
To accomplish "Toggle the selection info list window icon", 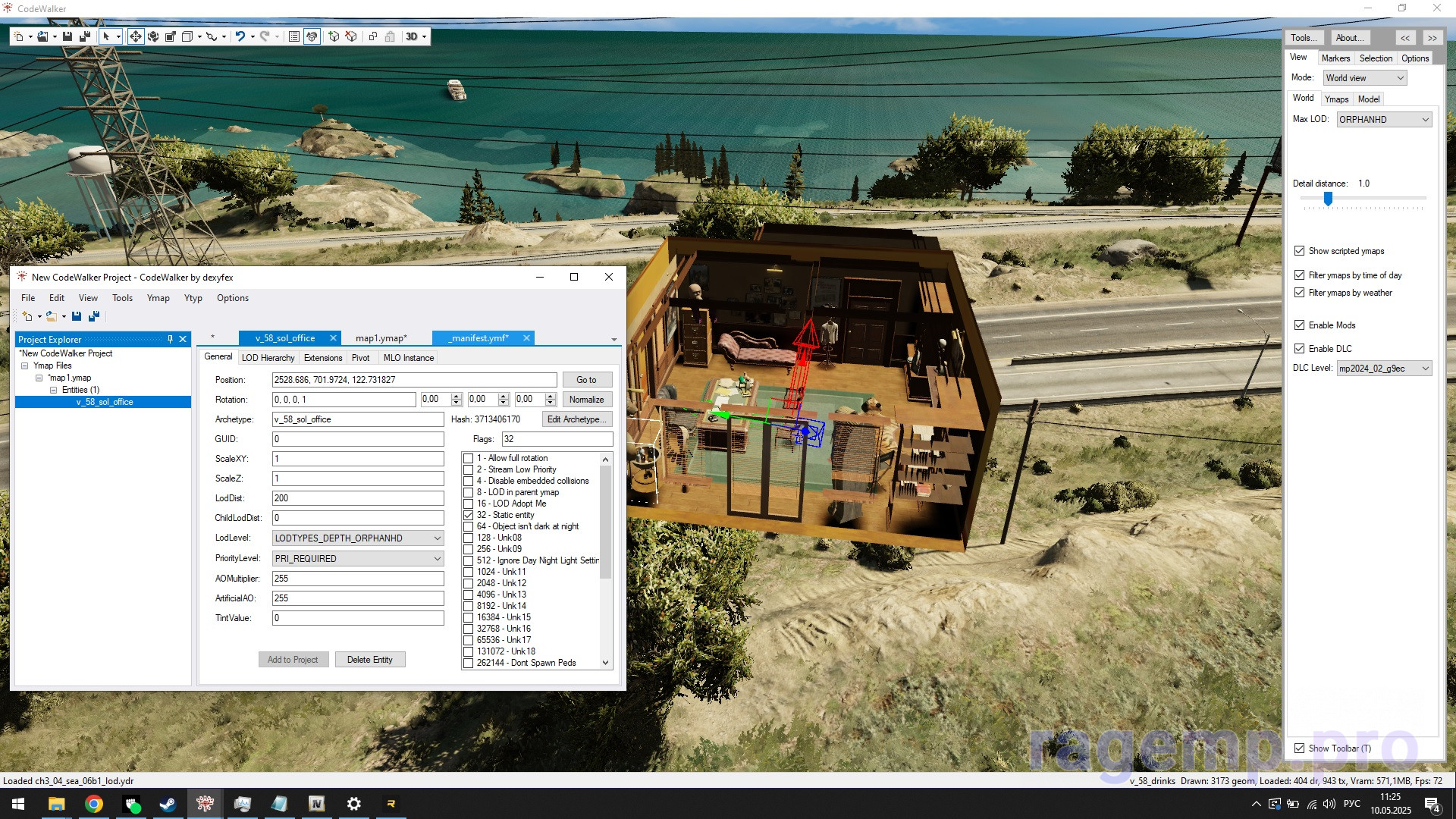I will pos(294,36).
